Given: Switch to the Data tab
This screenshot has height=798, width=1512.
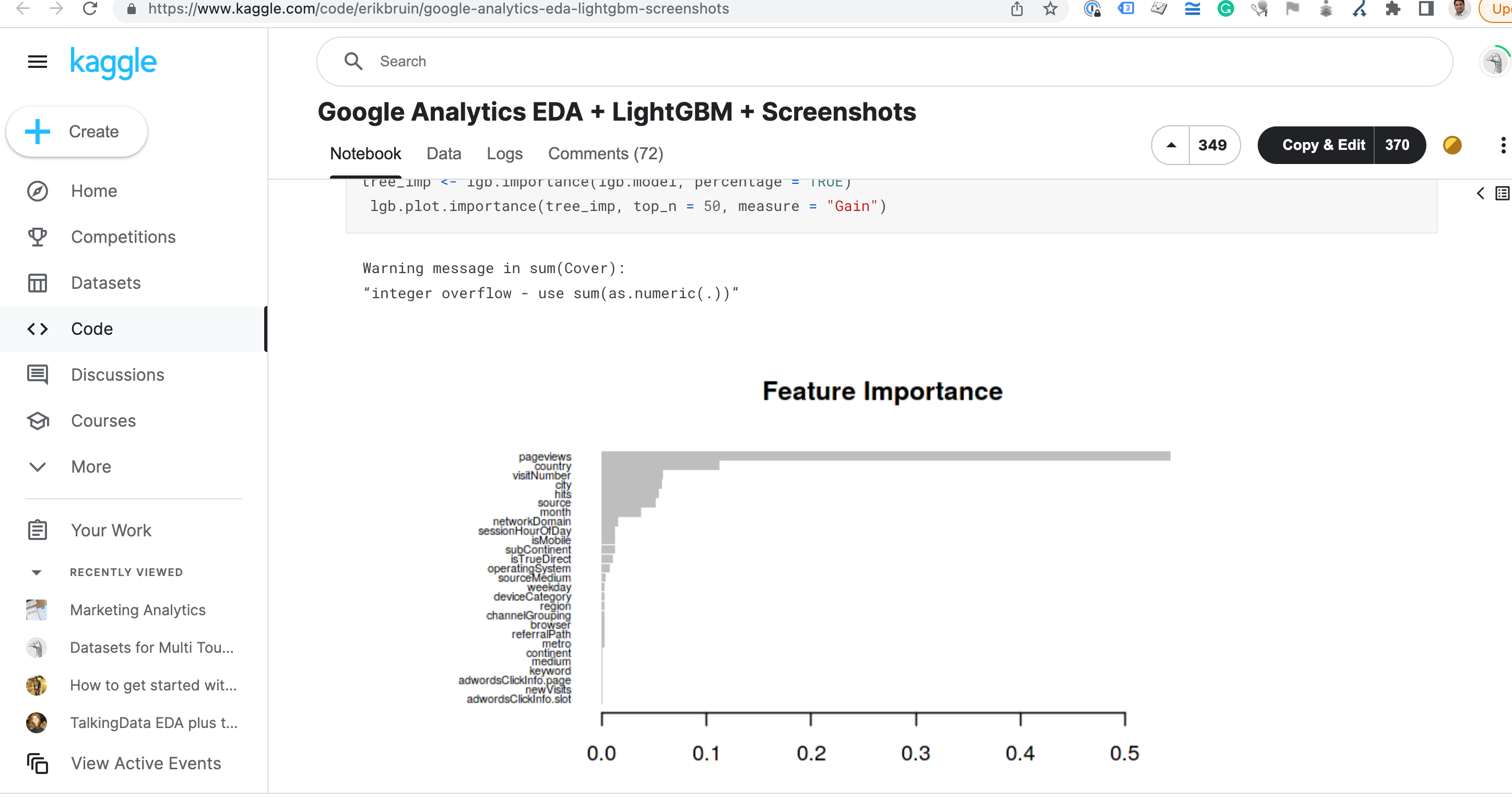Looking at the screenshot, I should point(444,153).
